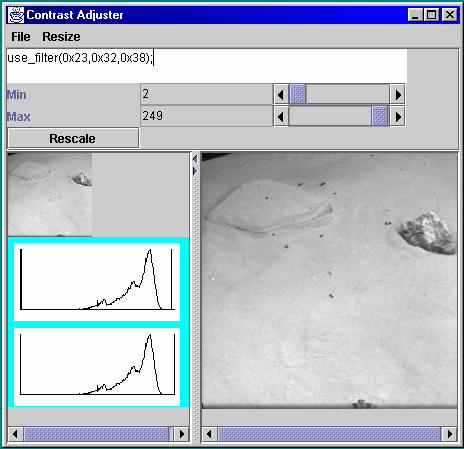Click the Max scrollbar thumb
This screenshot has height=449, width=464.
click(x=380, y=117)
